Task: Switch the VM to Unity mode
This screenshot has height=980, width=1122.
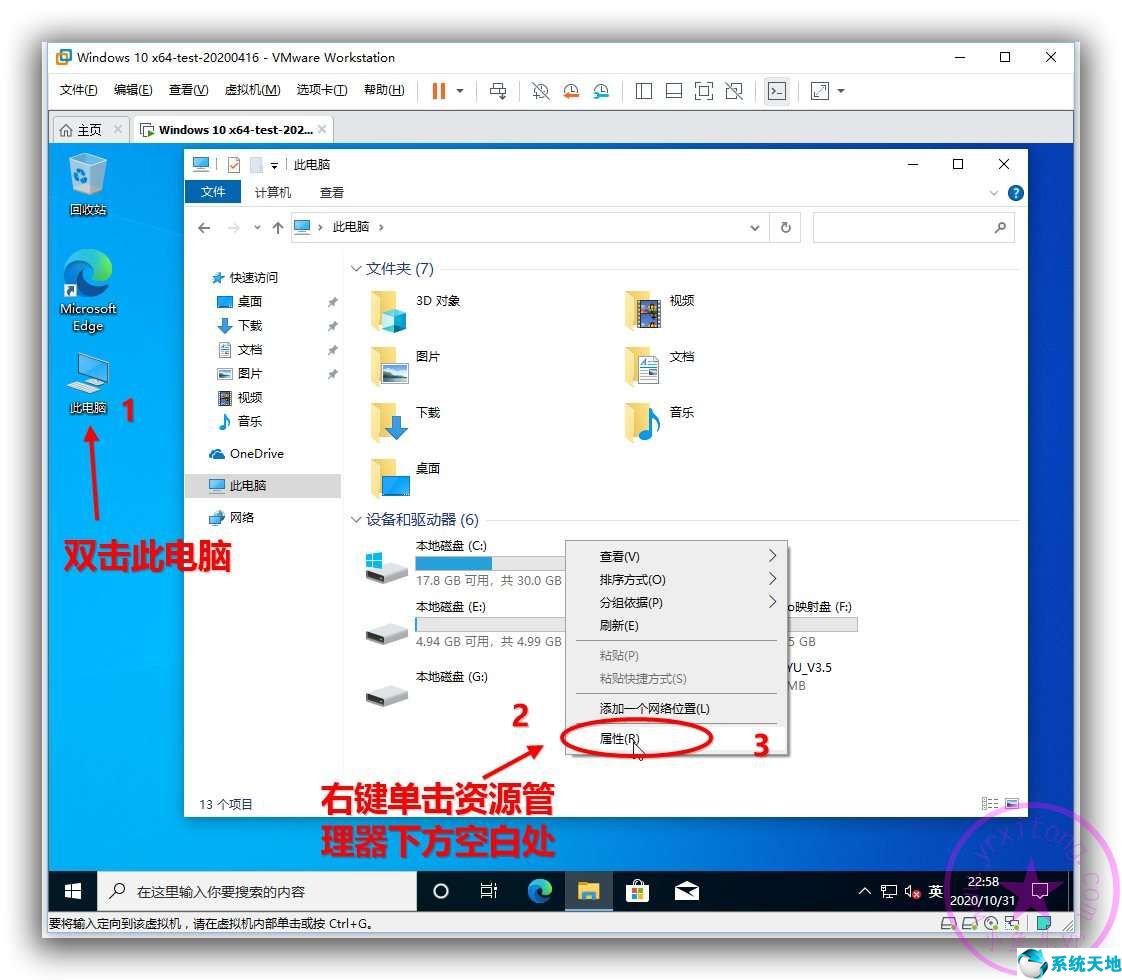Action: (733, 91)
